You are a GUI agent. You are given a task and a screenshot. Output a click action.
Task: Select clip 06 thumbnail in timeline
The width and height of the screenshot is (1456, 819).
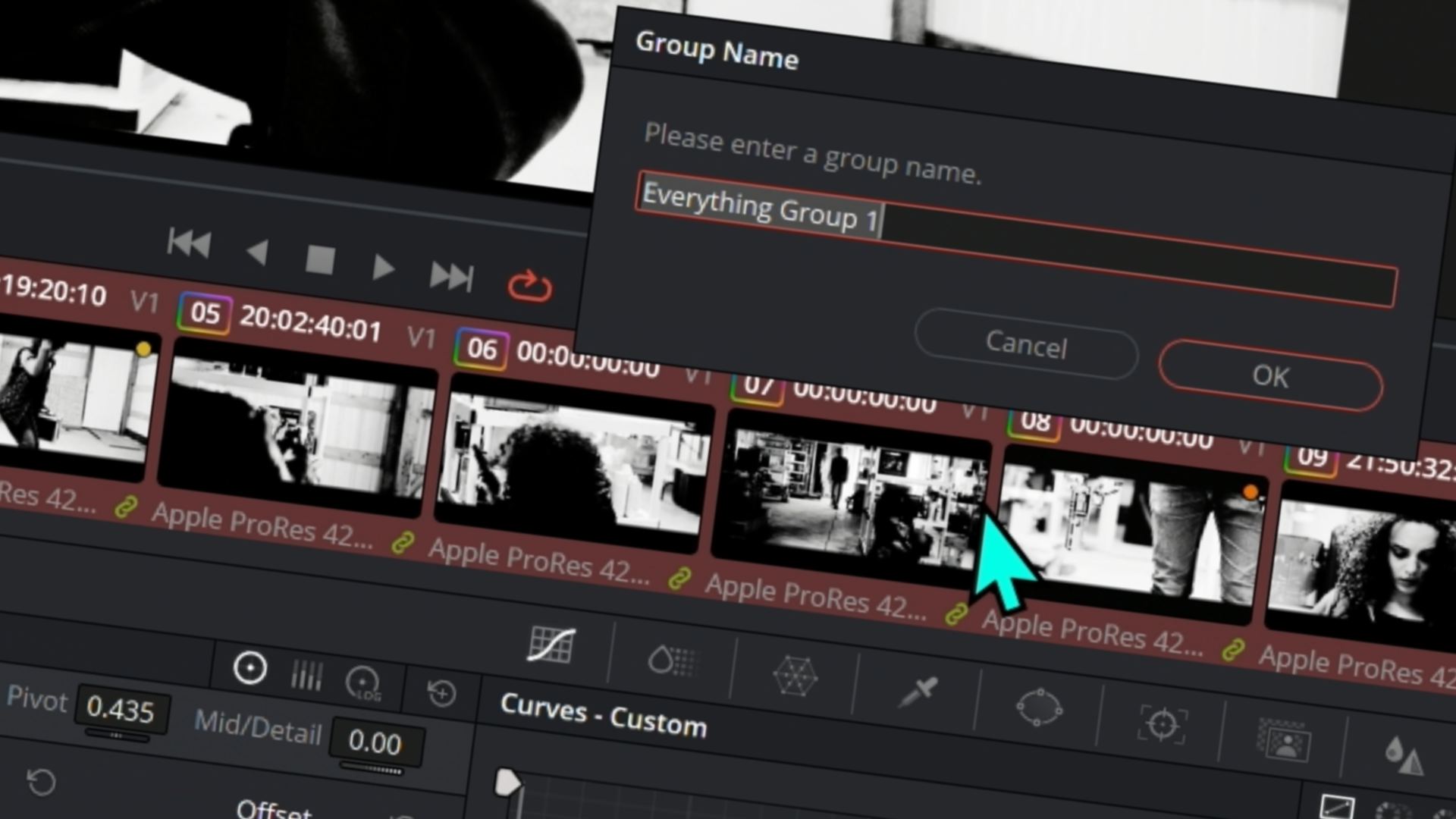(574, 461)
